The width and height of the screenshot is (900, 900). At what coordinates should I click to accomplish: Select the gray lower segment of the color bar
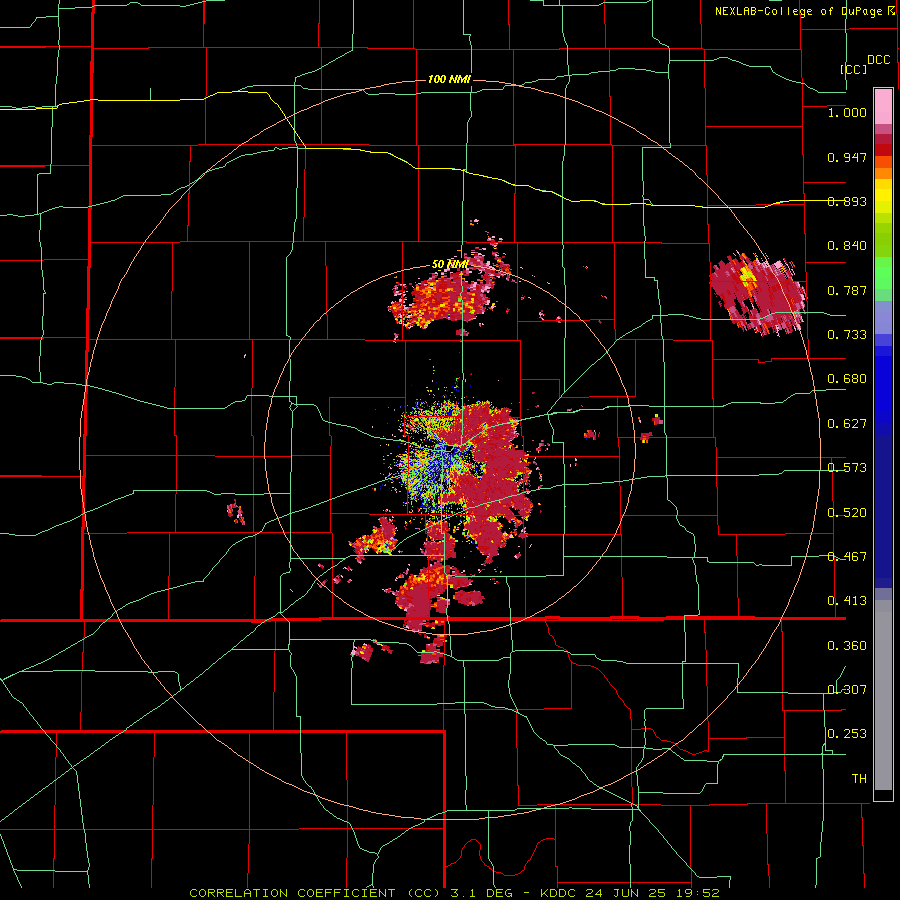[x=883, y=695]
